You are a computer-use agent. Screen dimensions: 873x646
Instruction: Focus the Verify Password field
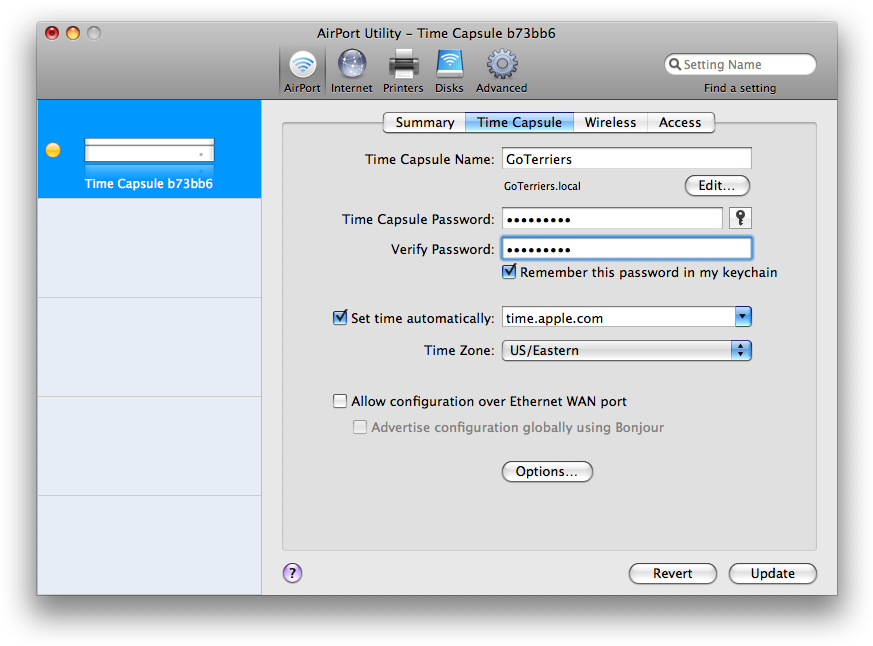click(x=627, y=248)
